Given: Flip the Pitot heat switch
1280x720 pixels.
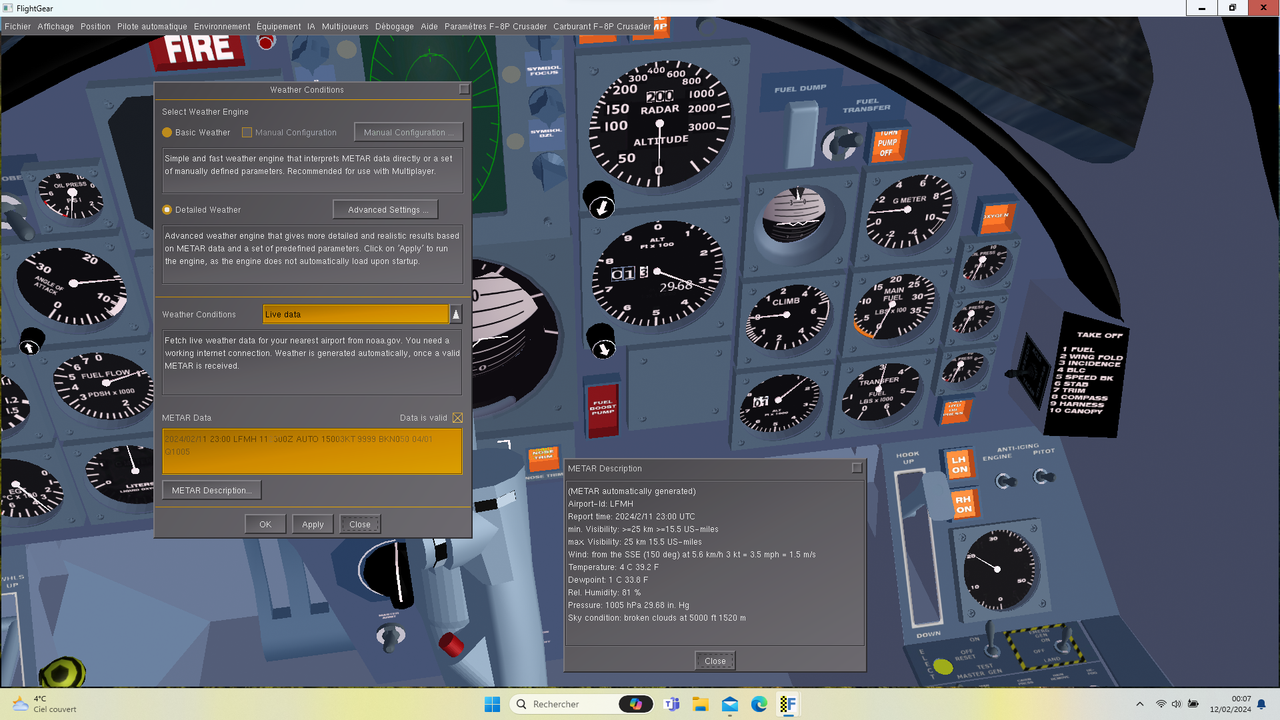Looking at the screenshot, I should pos(1043,476).
